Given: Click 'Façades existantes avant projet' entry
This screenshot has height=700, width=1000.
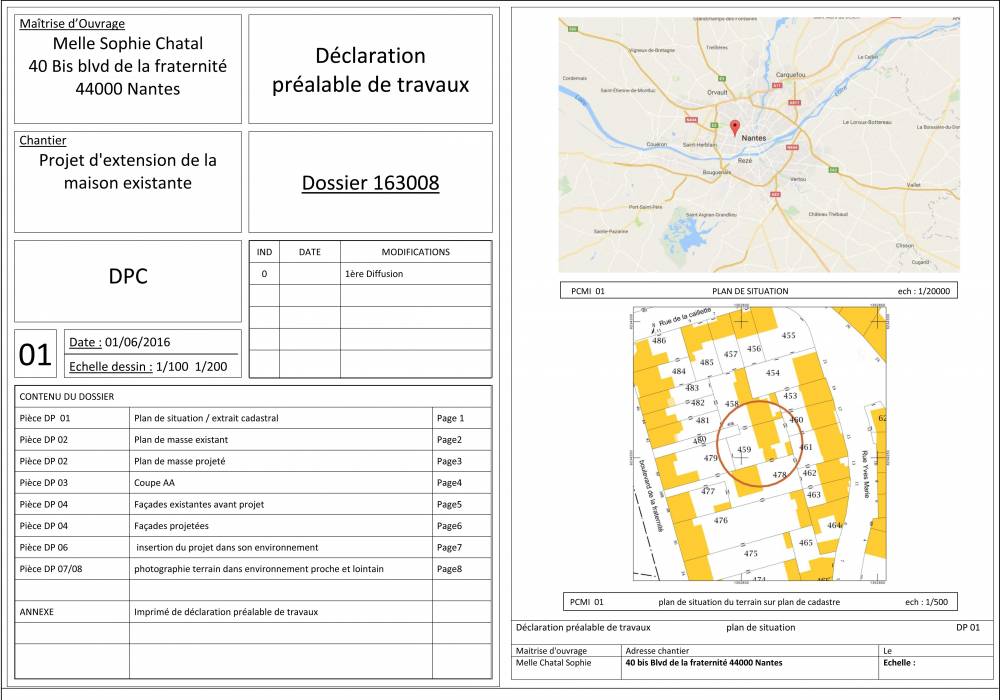Looking at the screenshot, I should (x=199, y=504).
